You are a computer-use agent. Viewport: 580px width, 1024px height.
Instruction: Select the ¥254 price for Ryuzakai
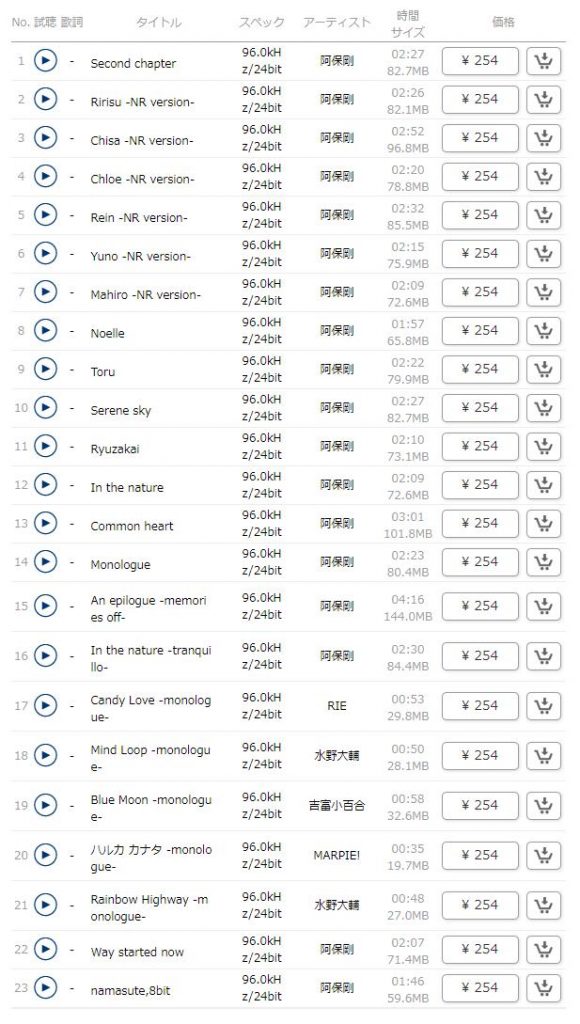[480, 446]
